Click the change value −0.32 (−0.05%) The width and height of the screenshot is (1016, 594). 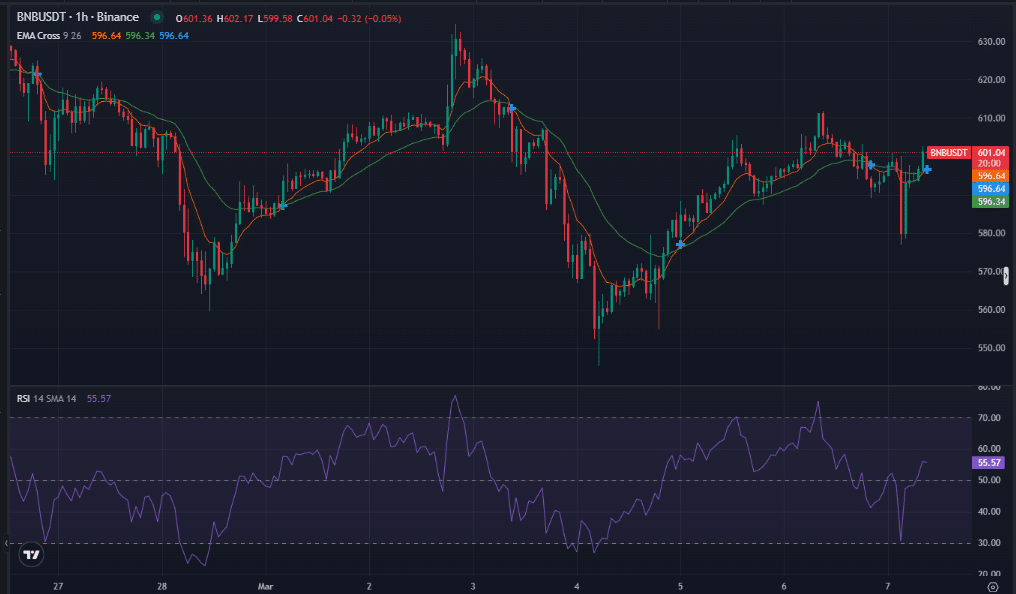(x=369, y=19)
